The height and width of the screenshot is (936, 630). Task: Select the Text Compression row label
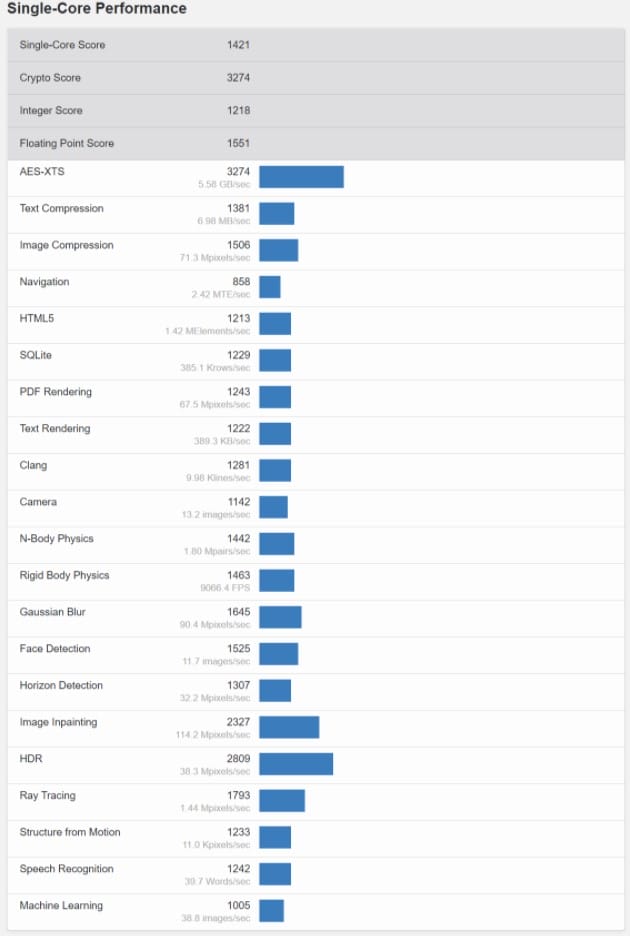coord(61,209)
